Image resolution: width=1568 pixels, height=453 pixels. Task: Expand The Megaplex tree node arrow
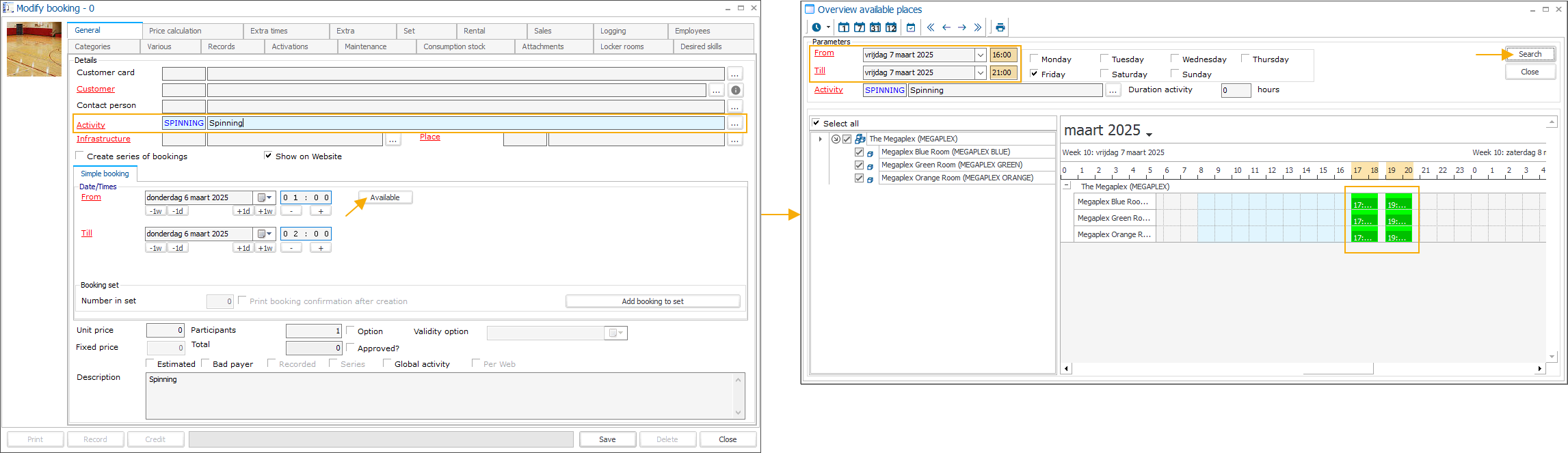820,139
